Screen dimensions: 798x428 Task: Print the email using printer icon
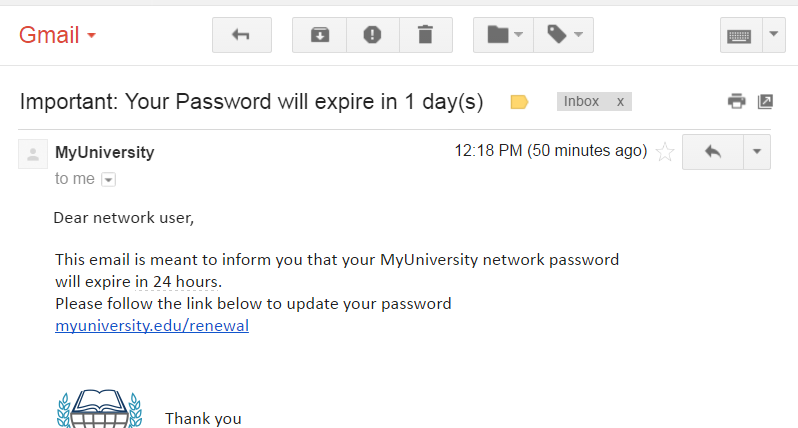point(737,101)
